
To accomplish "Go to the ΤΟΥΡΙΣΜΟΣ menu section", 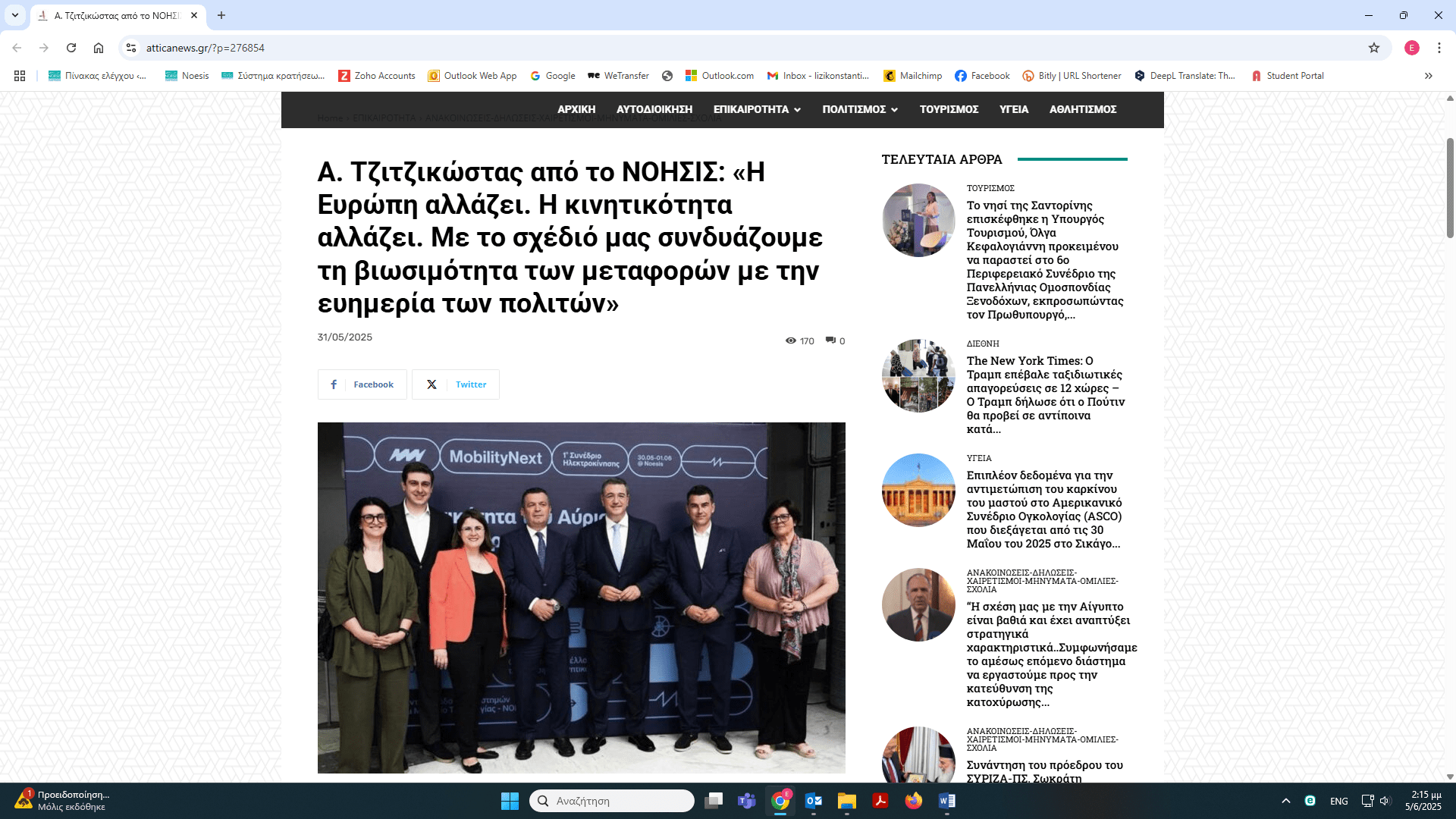I will (949, 109).
